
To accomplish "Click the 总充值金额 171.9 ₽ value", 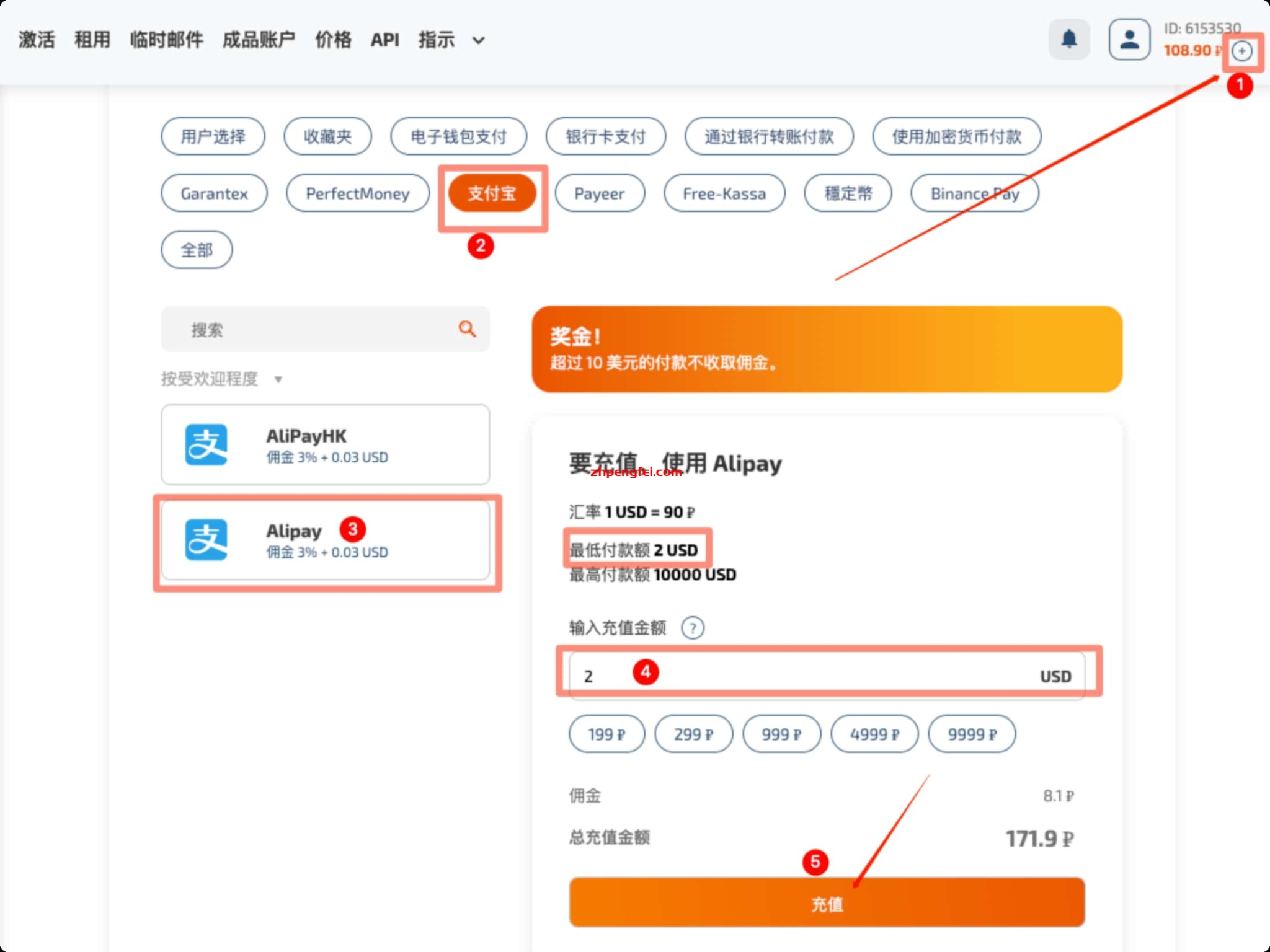I will (1039, 839).
